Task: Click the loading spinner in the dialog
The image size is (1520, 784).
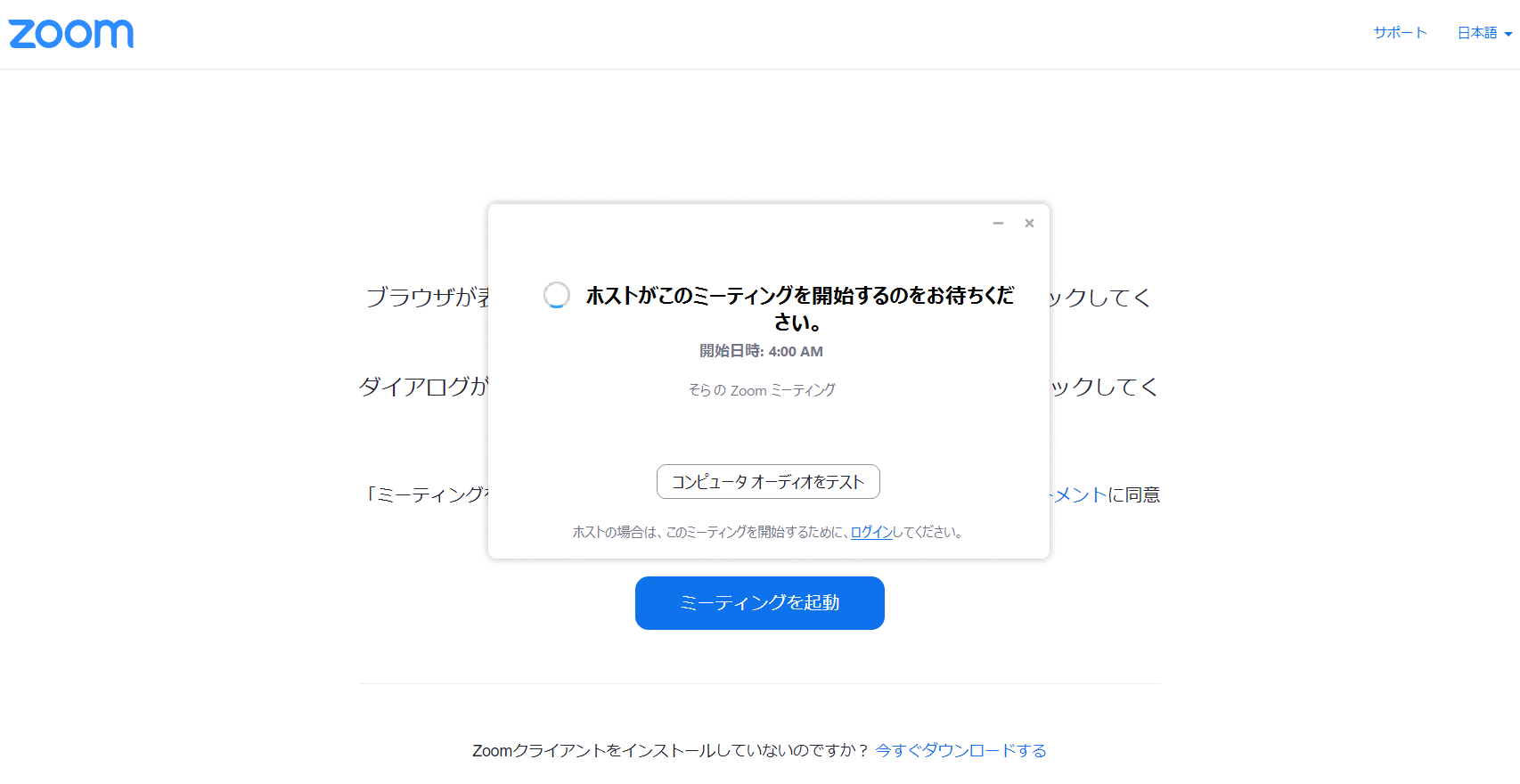Action: (557, 295)
